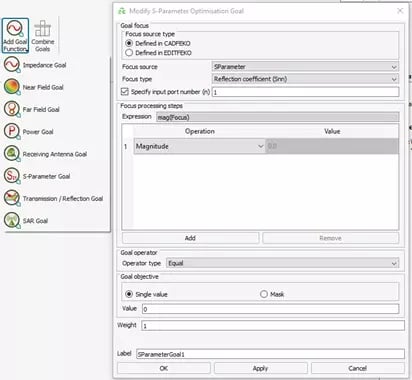Click the Weight input field
Screen dimensions: 412x380
click(x=273, y=325)
